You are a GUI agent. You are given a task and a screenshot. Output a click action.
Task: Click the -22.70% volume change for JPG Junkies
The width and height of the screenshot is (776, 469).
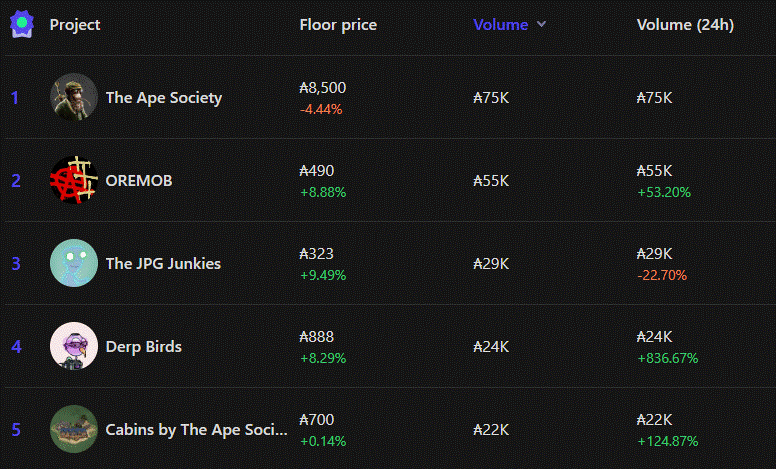[662, 275]
